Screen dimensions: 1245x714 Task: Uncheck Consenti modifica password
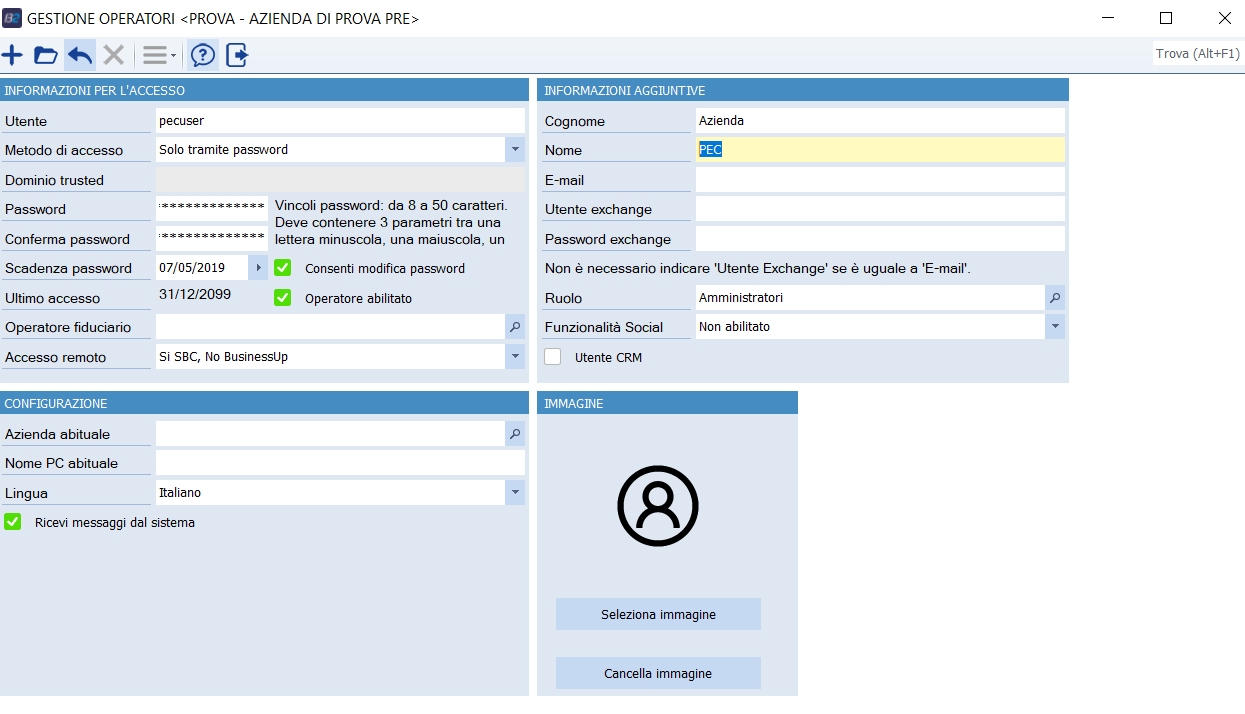[x=283, y=268]
